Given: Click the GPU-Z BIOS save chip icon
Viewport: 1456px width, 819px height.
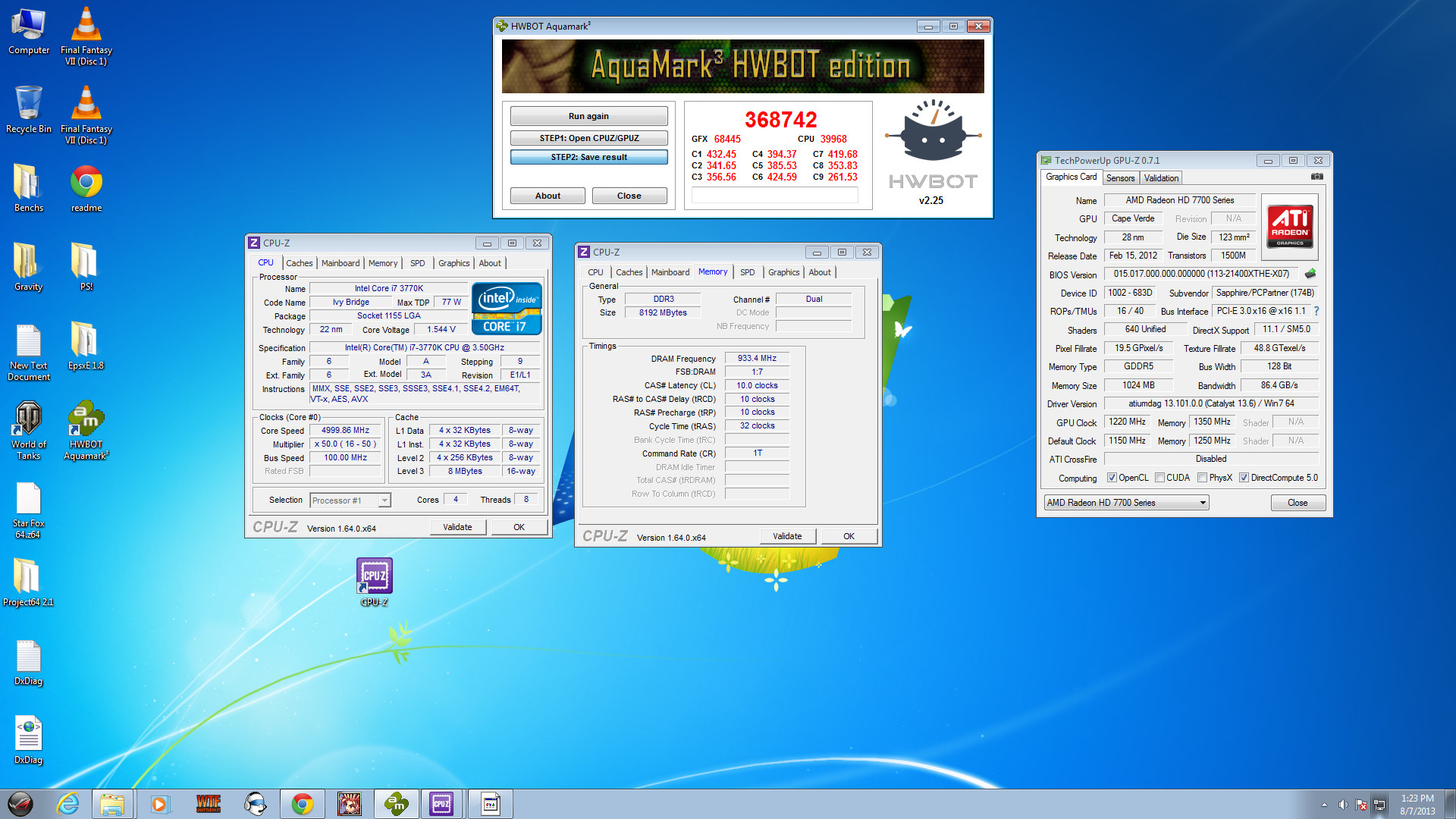Looking at the screenshot, I should click(1310, 274).
